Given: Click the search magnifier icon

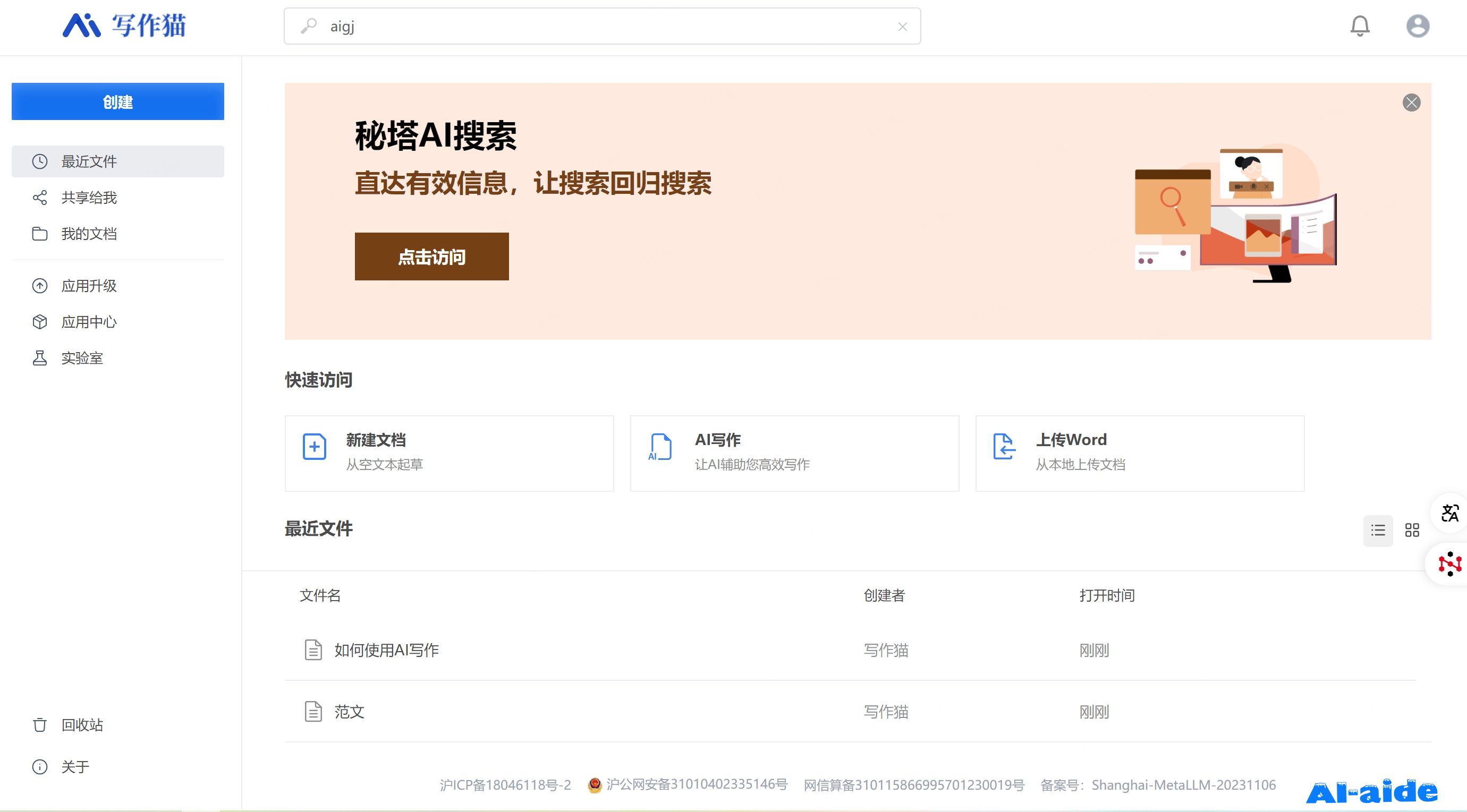Looking at the screenshot, I should 309,26.
